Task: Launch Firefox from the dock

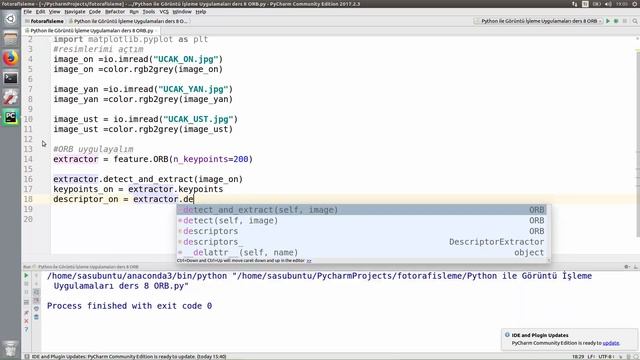Action: coord(10,58)
